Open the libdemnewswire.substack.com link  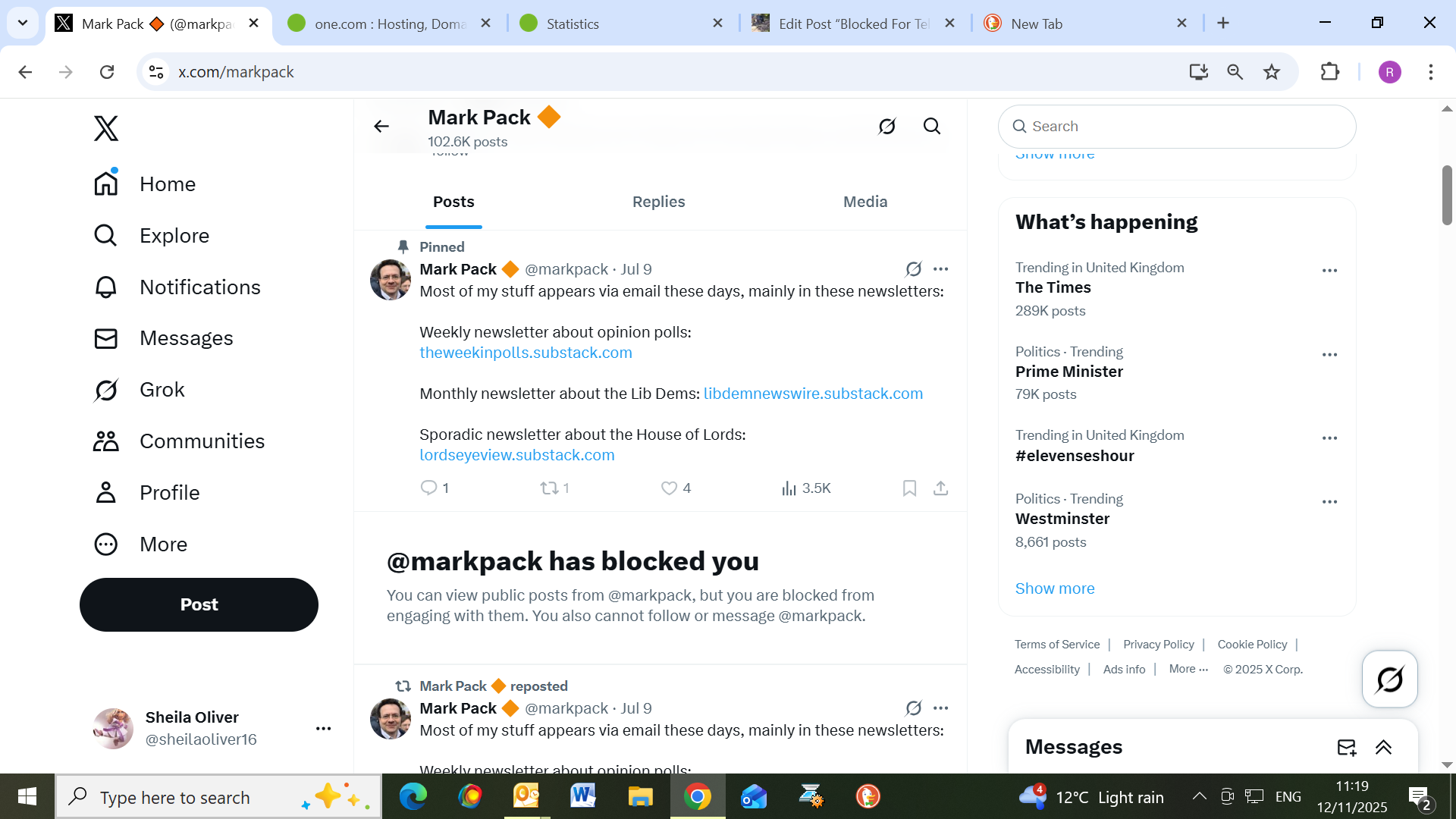[813, 394]
